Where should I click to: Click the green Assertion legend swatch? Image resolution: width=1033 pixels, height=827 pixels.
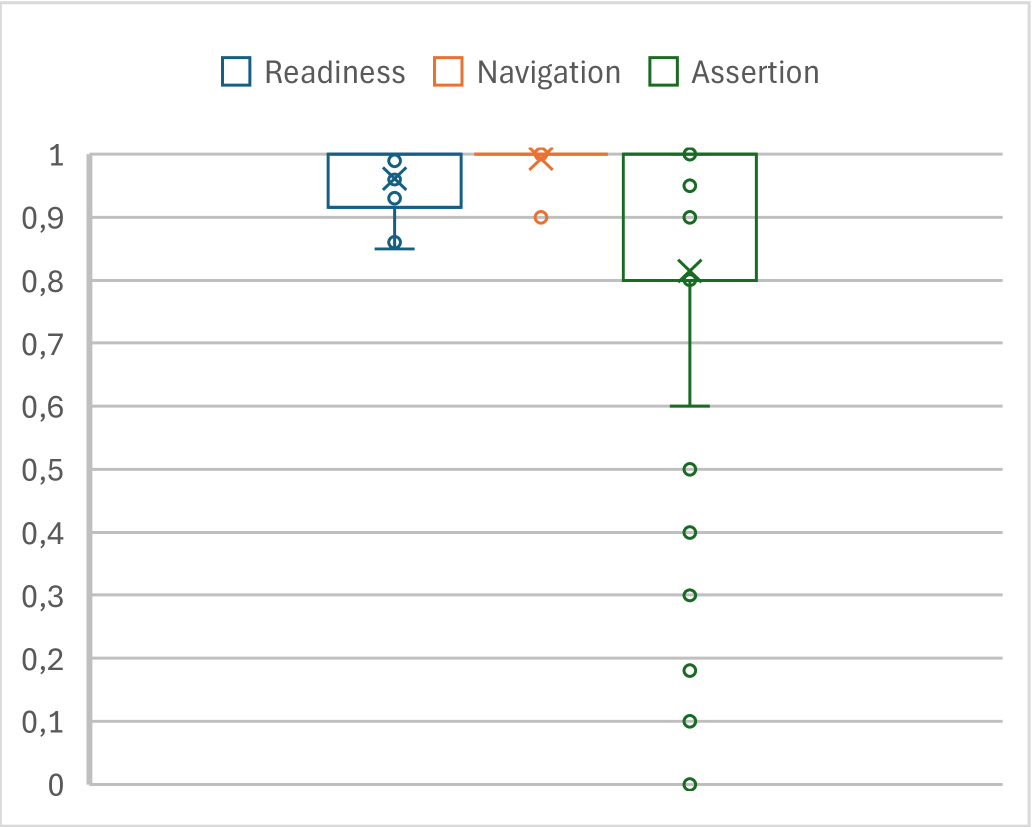[664, 72]
